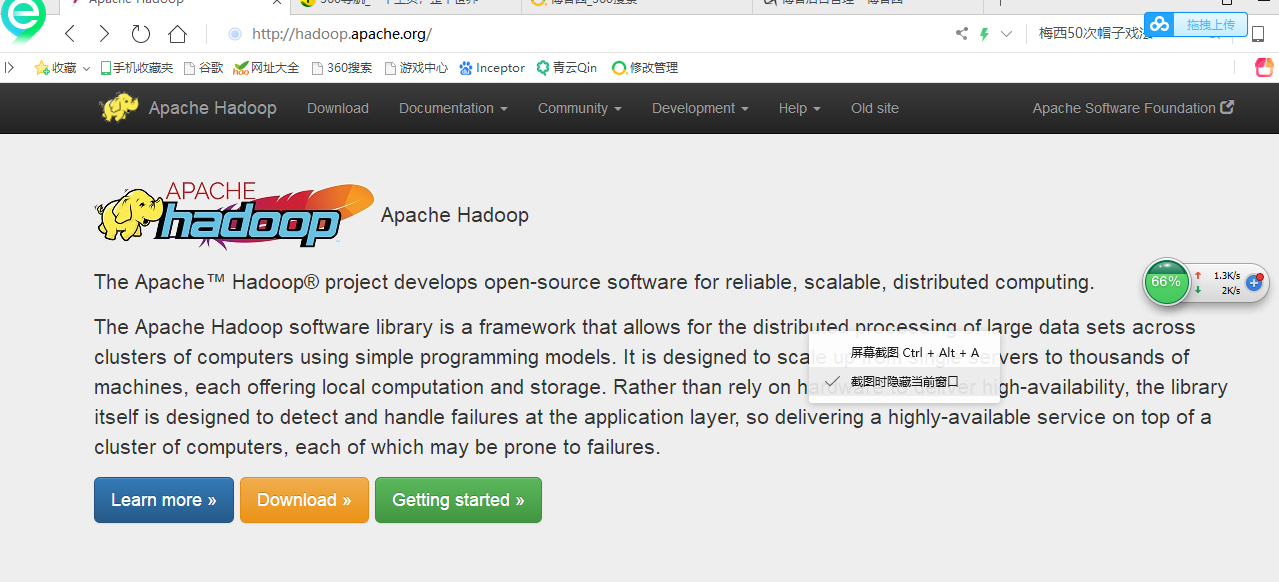The height and width of the screenshot is (582, 1279).
Task: Go forward with the browser forward arrow
Action: point(104,34)
